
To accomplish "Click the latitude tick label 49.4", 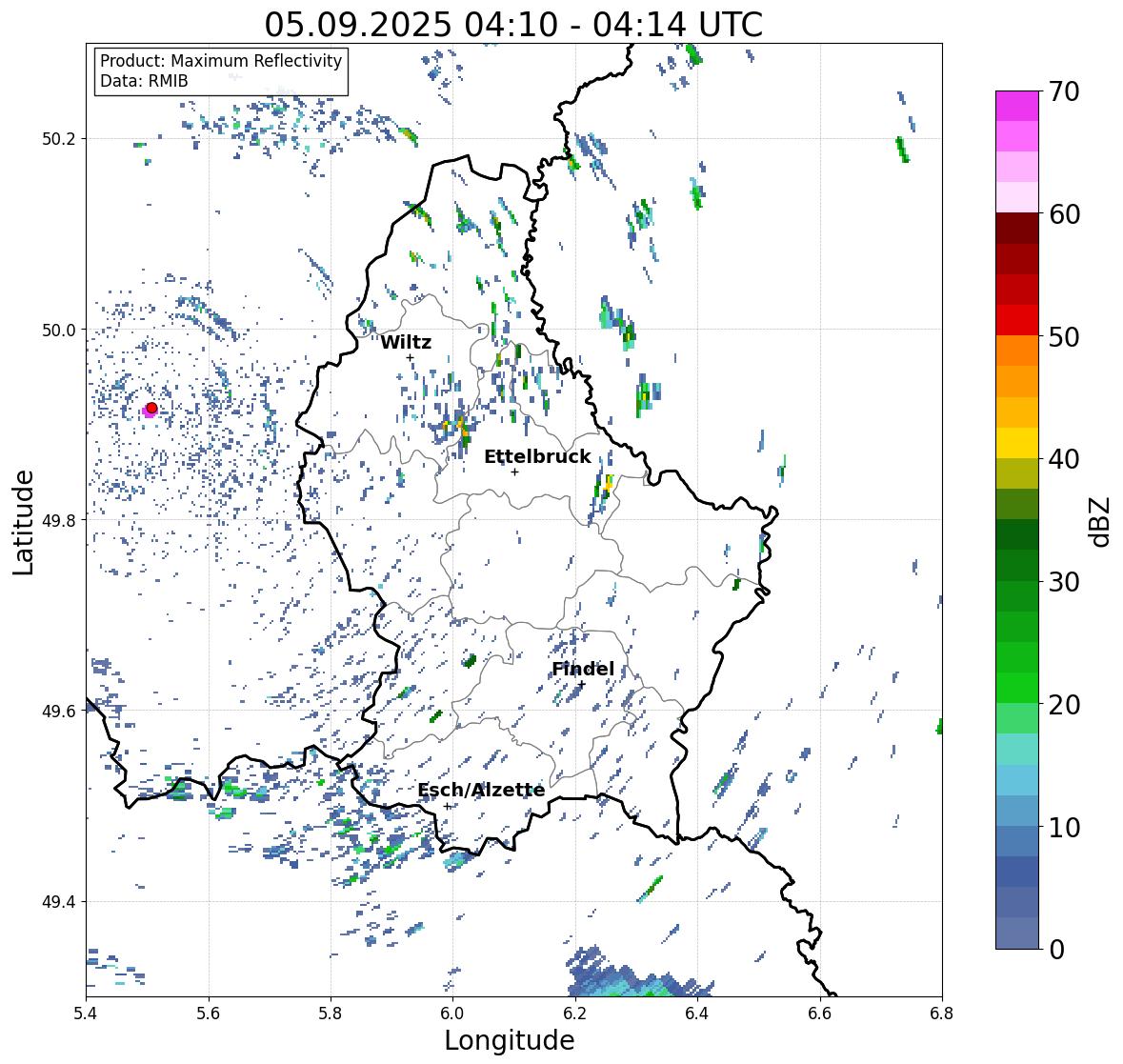I will click(59, 902).
